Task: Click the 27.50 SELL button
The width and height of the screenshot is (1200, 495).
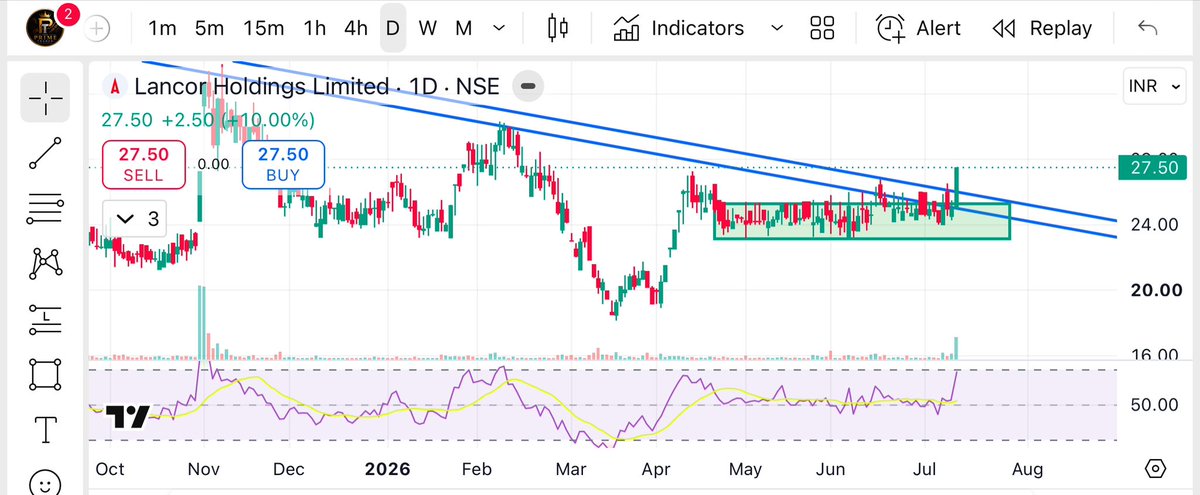Action: point(145,164)
